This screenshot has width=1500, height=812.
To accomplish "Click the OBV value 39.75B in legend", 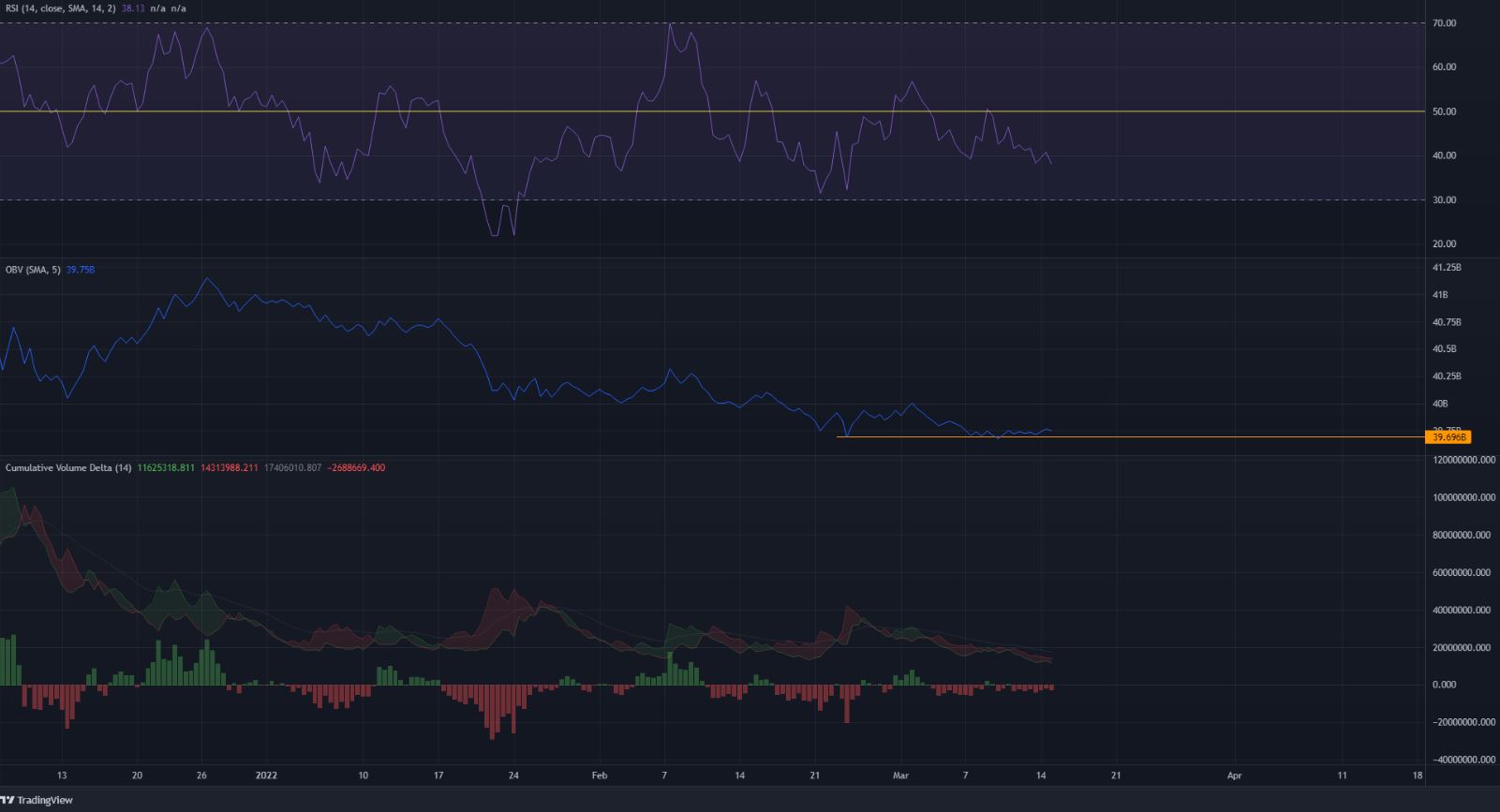I will pyautogui.click(x=81, y=270).
